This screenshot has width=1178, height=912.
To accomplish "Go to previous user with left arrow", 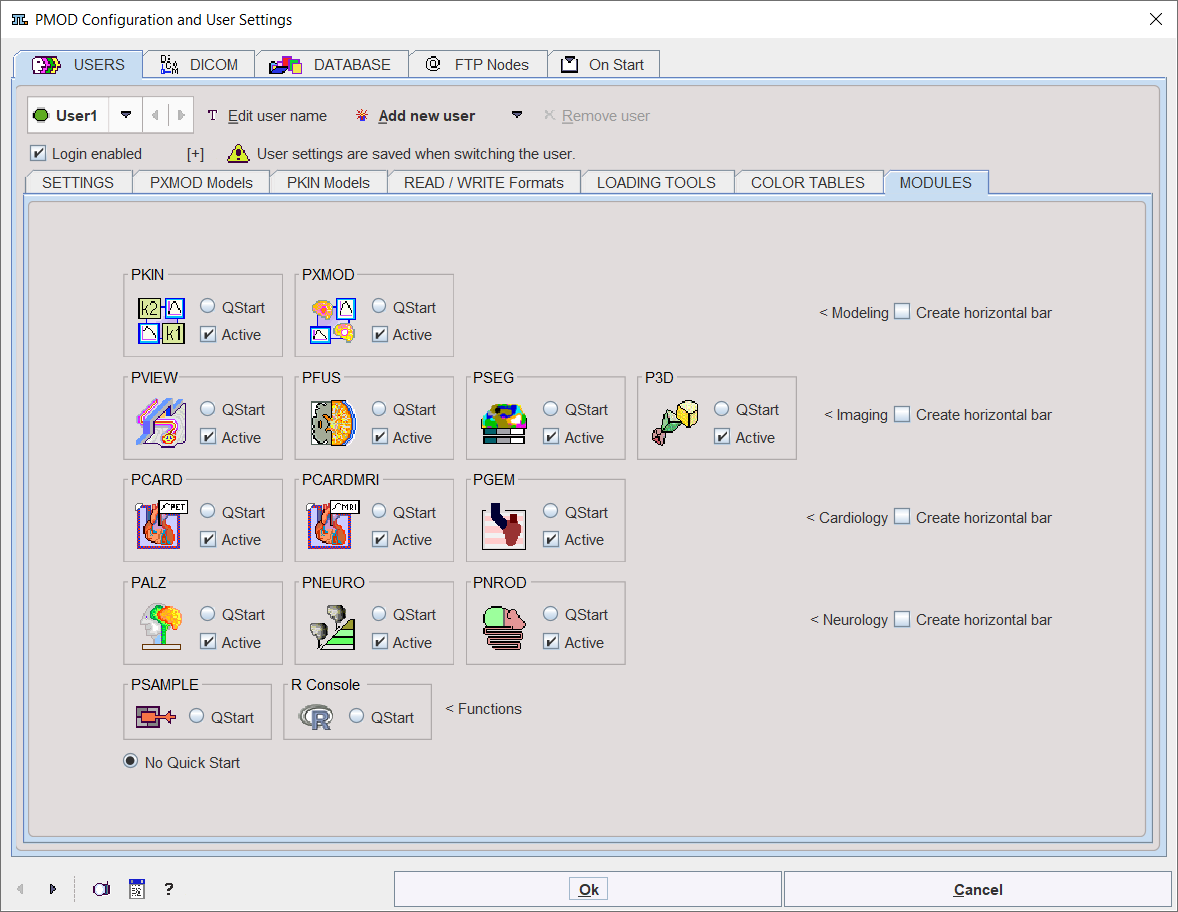I will tap(156, 115).
